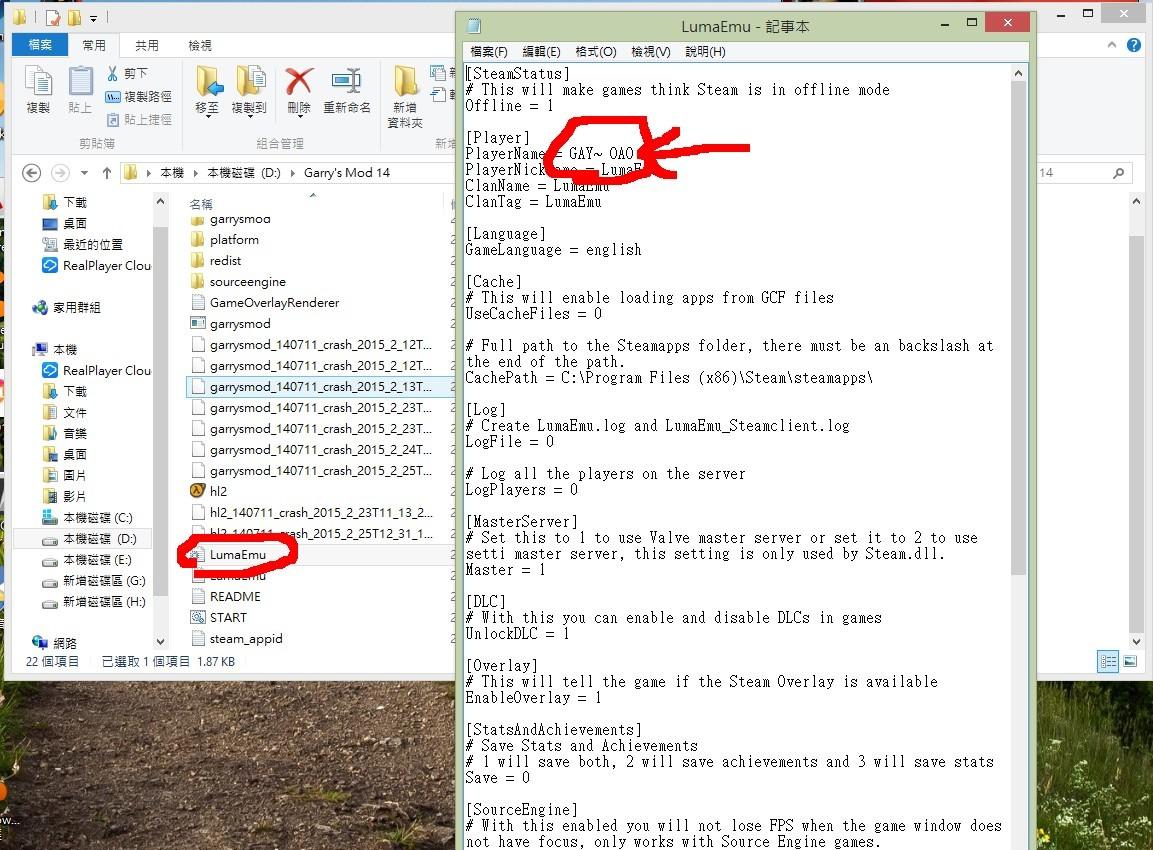Click the Up one level arrow
Viewport: 1153px width, 850px height.
click(107, 173)
